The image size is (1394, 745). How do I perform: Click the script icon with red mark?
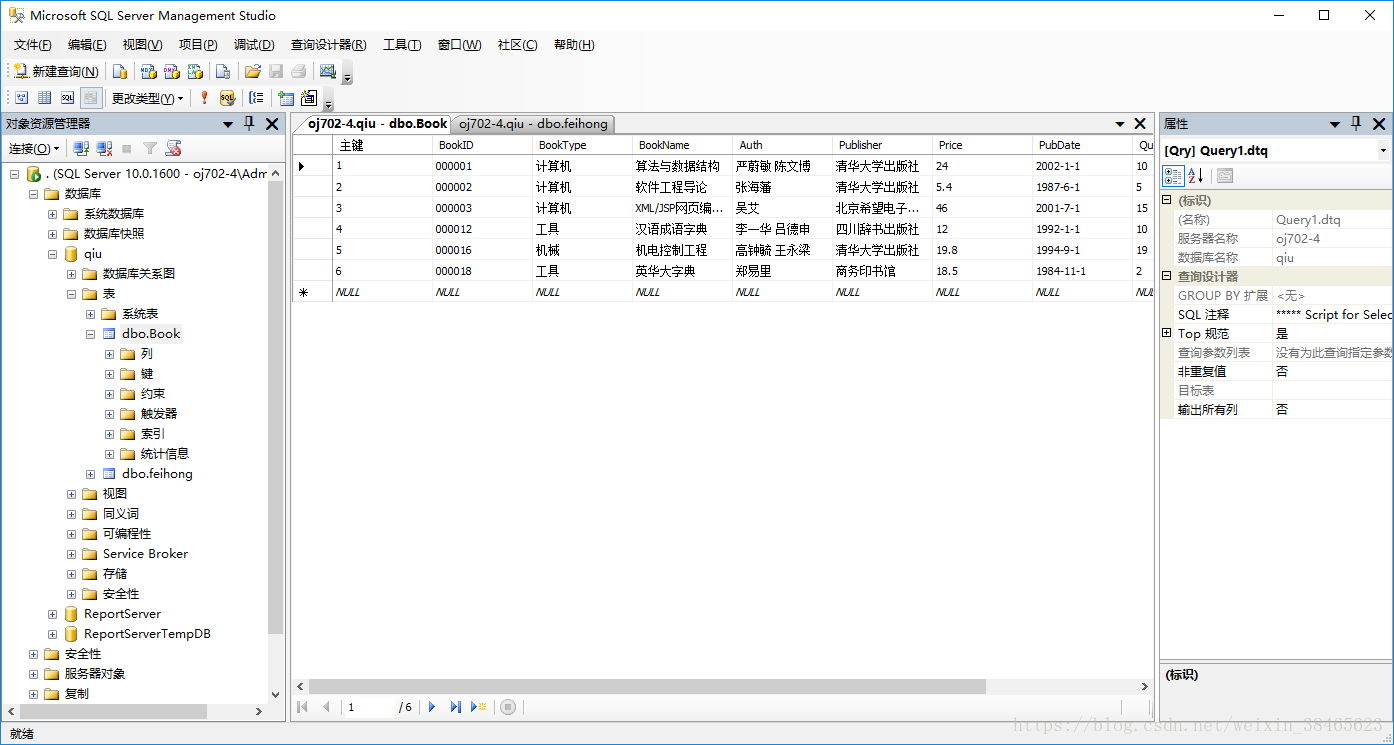(x=173, y=148)
